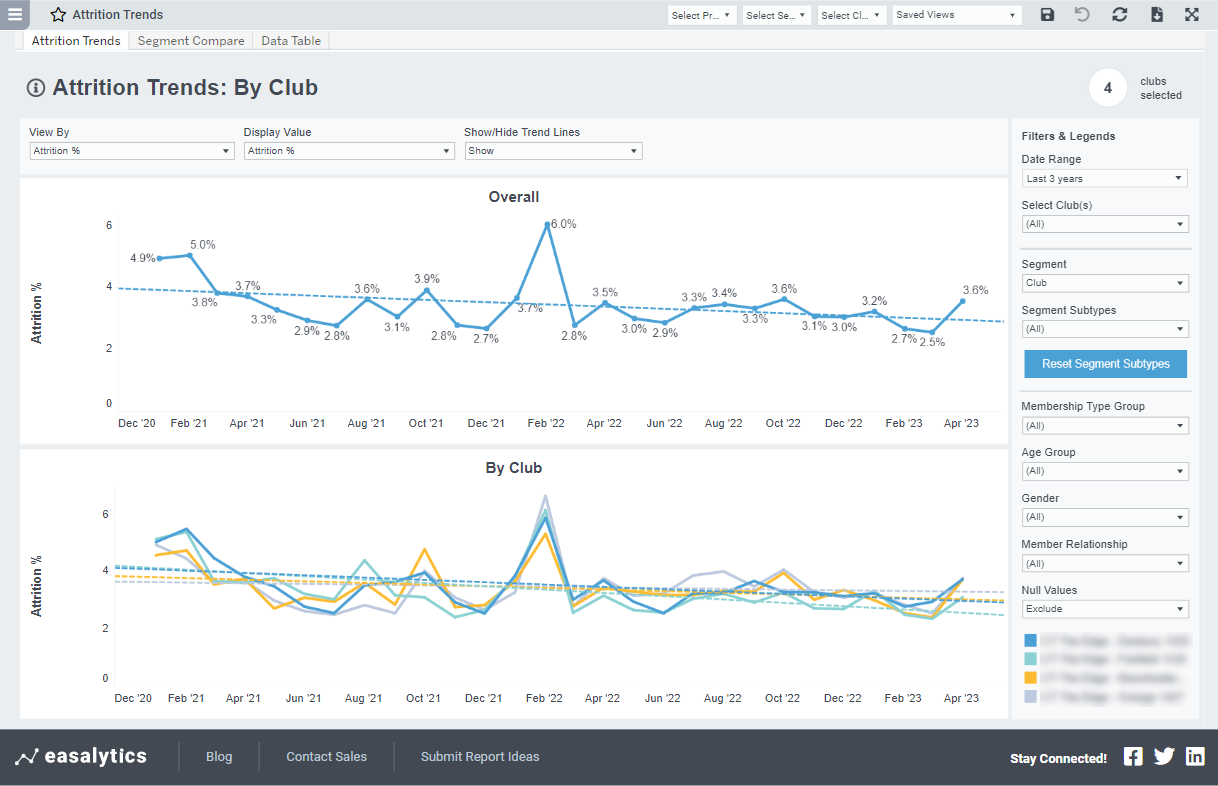The height and width of the screenshot is (786, 1218).
Task: Open the easalytics Twitter profile
Action: (x=1164, y=756)
